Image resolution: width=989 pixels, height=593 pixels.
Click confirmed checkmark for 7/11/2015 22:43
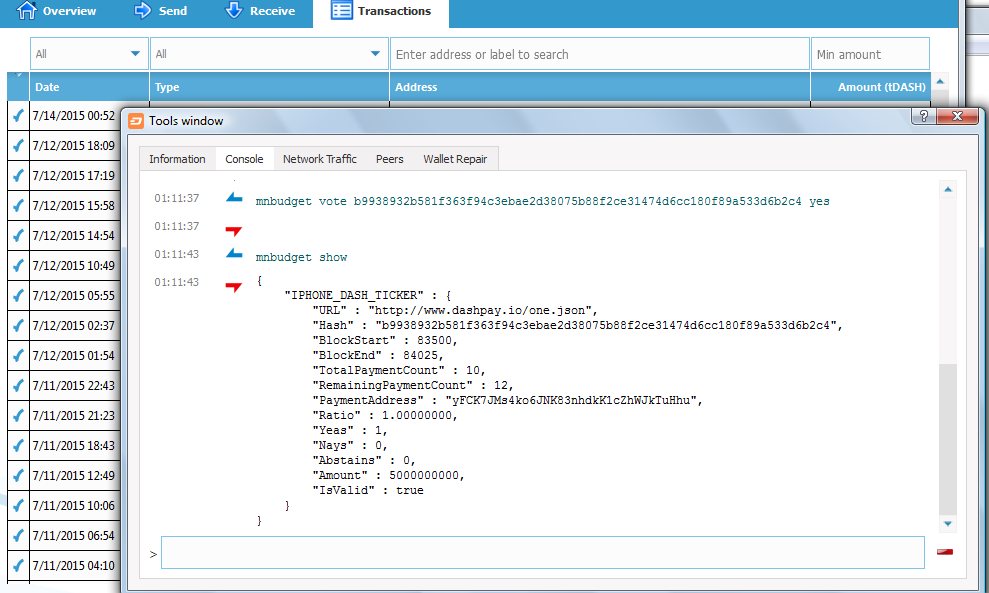click(18, 385)
